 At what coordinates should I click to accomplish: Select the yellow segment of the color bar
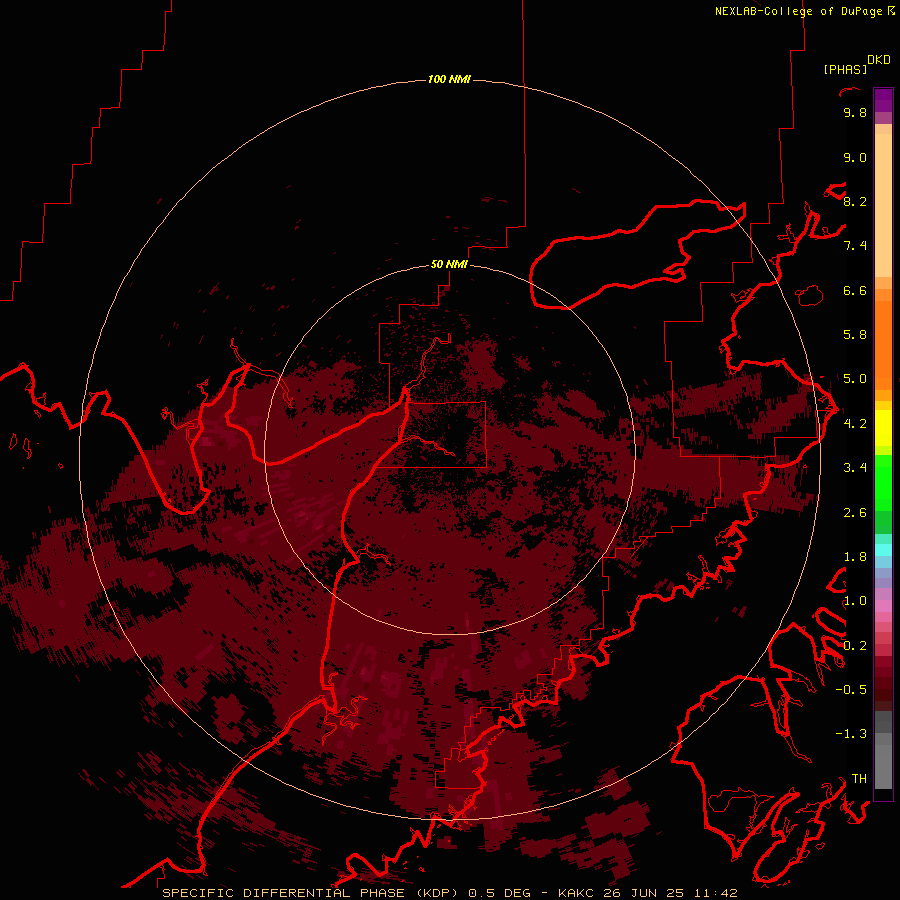click(x=883, y=428)
